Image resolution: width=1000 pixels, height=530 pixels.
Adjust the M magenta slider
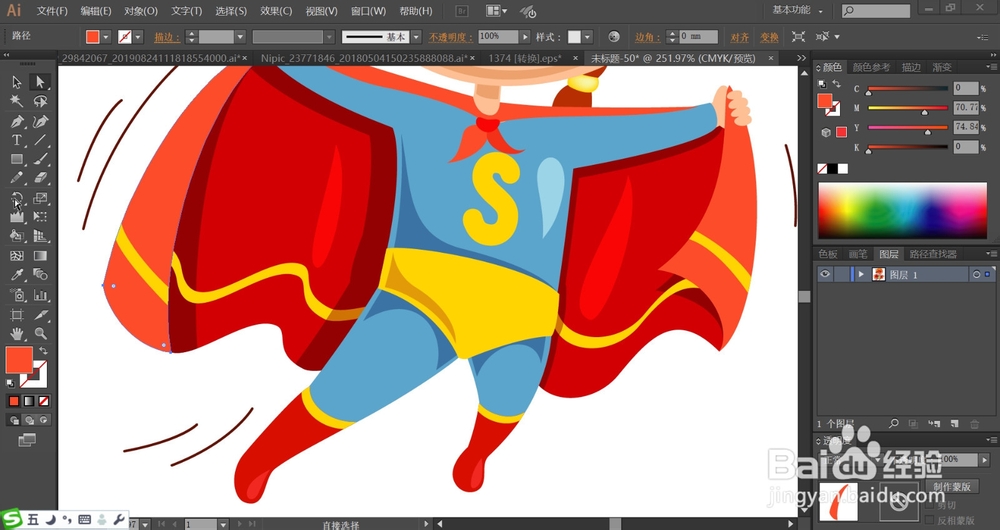(x=925, y=112)
